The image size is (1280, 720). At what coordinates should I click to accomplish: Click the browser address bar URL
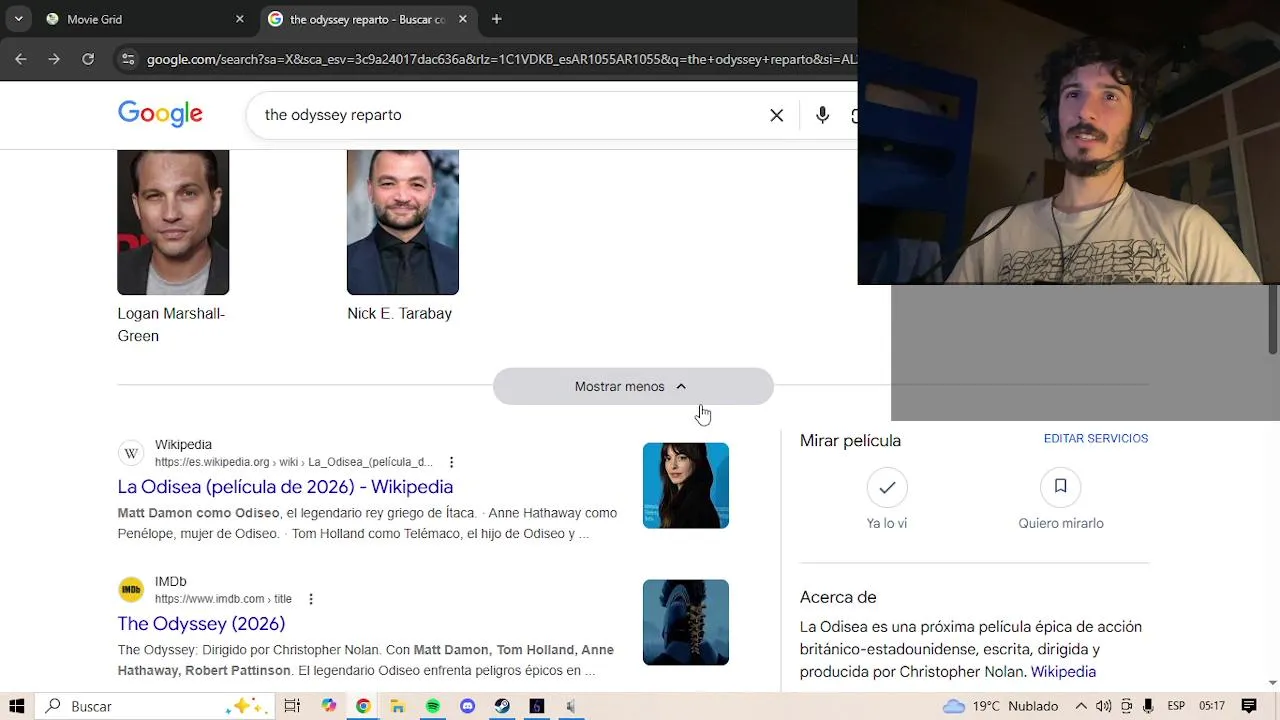(500, 59)
